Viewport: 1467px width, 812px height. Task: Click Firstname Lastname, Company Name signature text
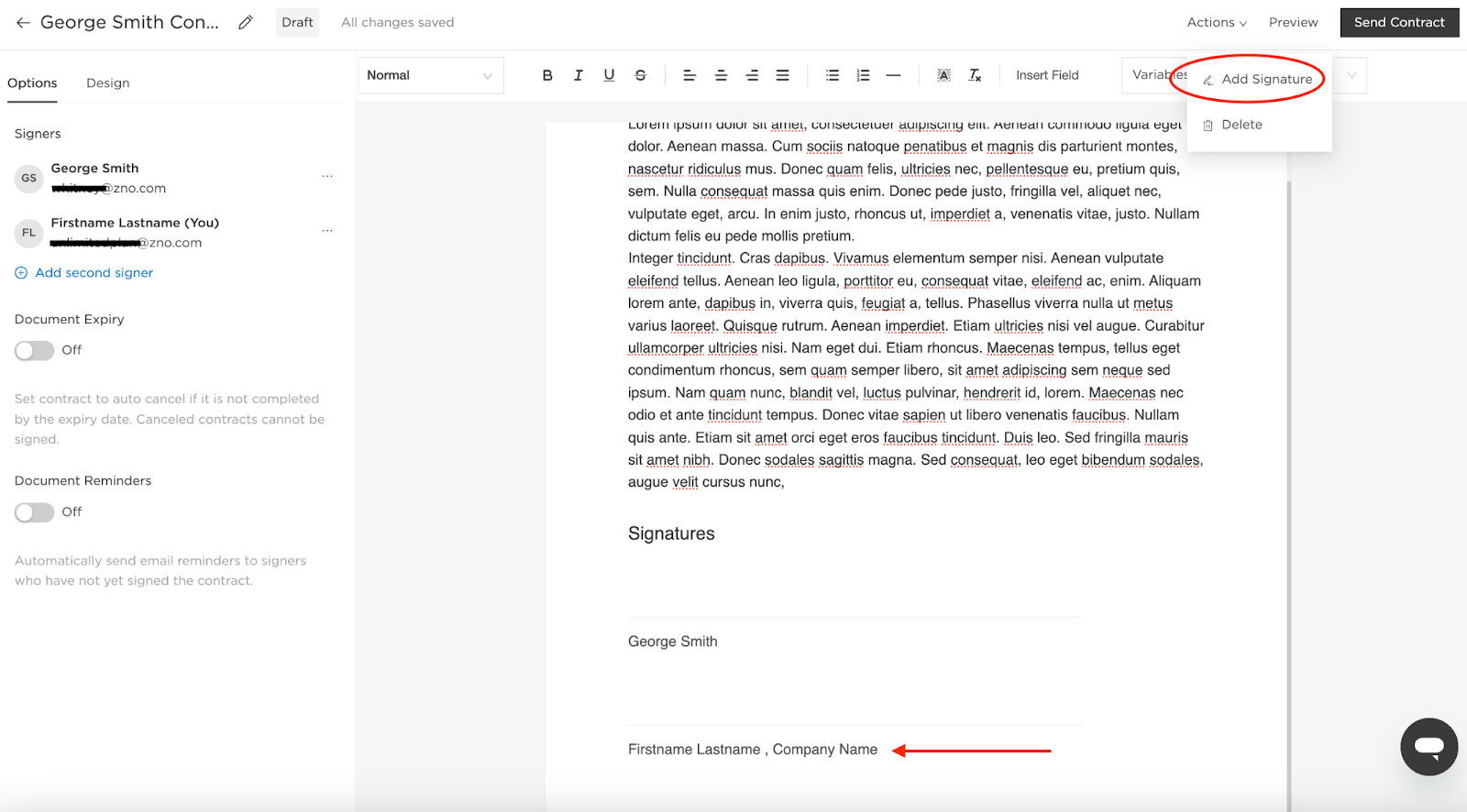(753, 750)
